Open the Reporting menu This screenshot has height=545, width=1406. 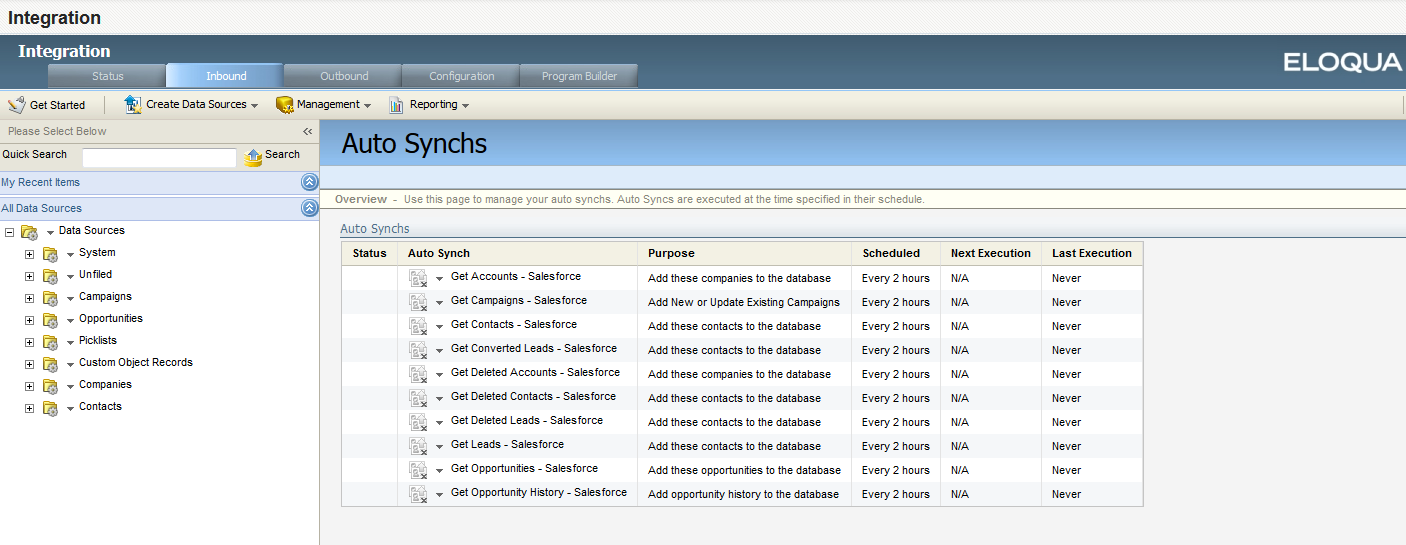429,104
